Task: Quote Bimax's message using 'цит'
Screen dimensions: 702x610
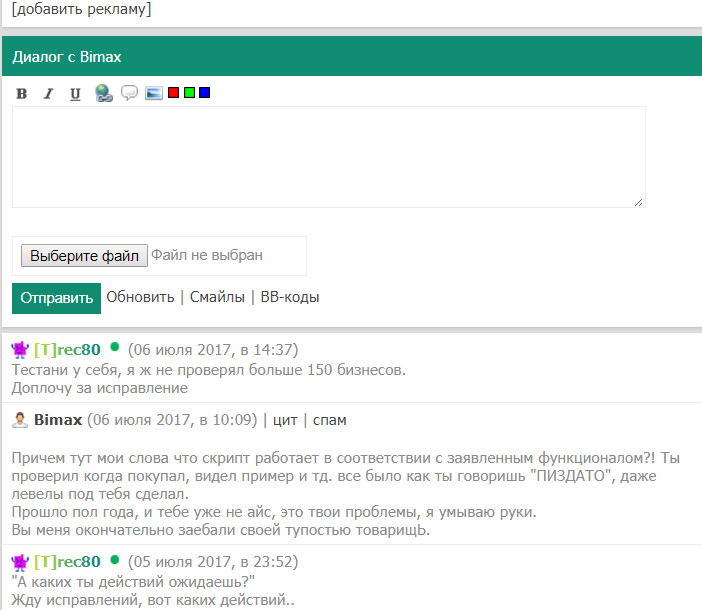Action: point(285,420)
